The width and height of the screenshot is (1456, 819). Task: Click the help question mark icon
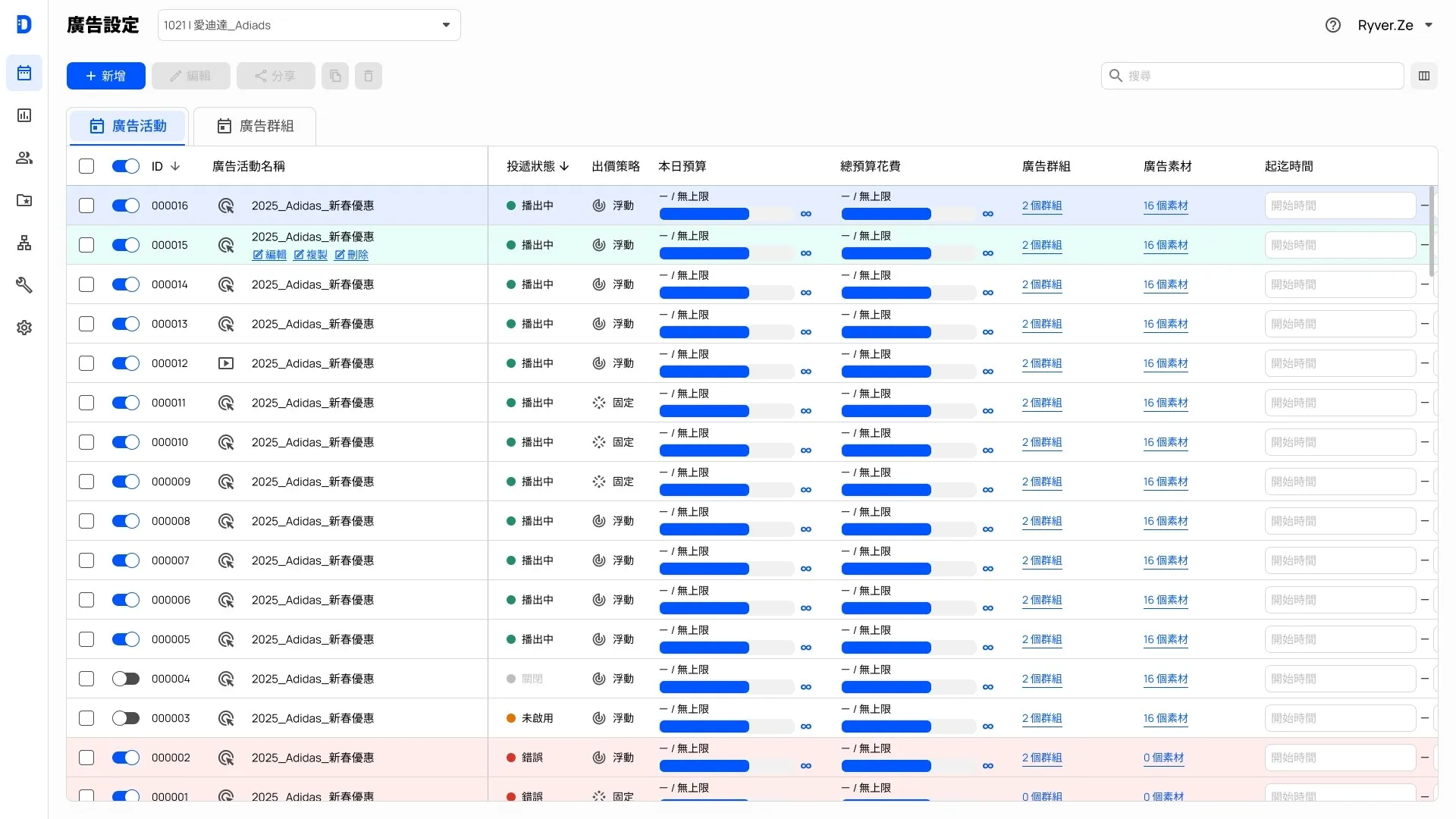(1333, 25)
